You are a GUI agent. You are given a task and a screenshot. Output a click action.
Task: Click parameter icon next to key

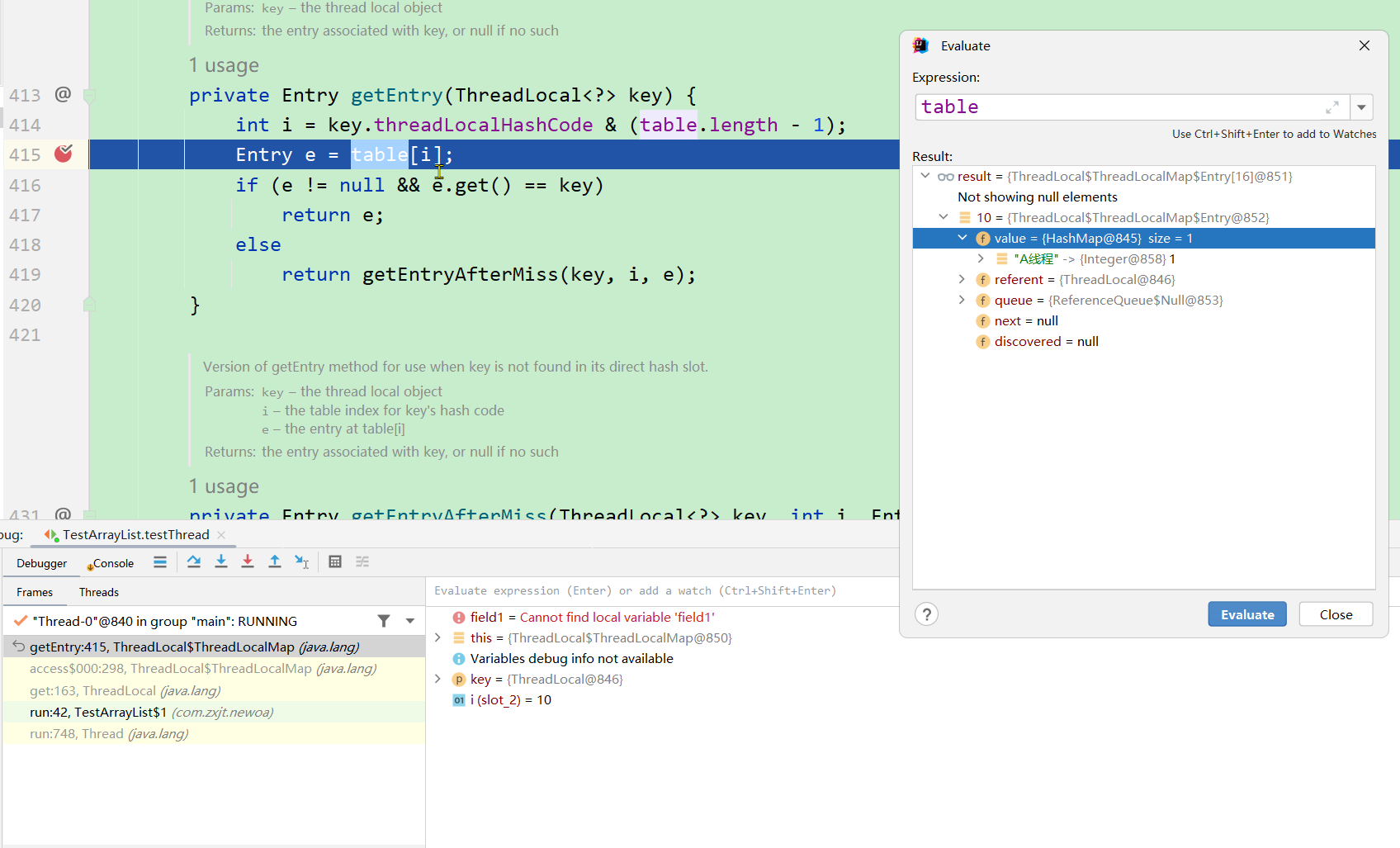click(x=458, y=680)
